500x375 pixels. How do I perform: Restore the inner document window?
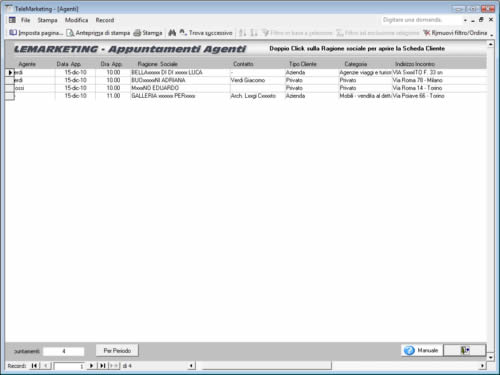coord(481,20)
